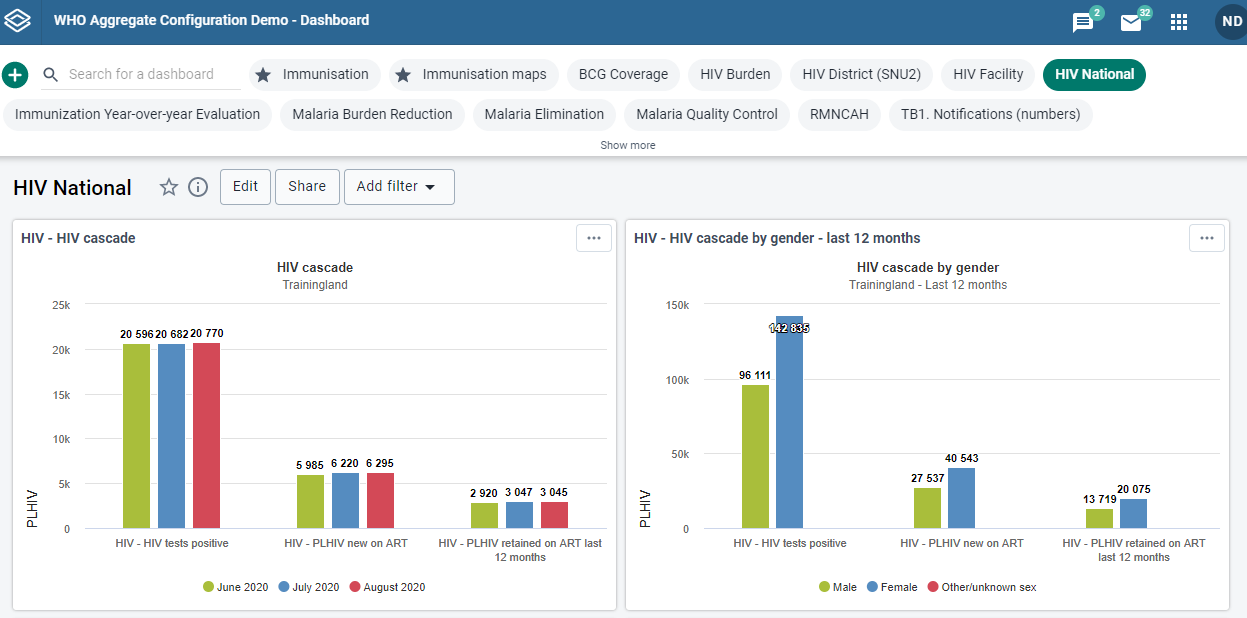Click the DHIS2 logo icon
Image resolution: width=1247 pixels, height=618 pixels.
[18, 20]
